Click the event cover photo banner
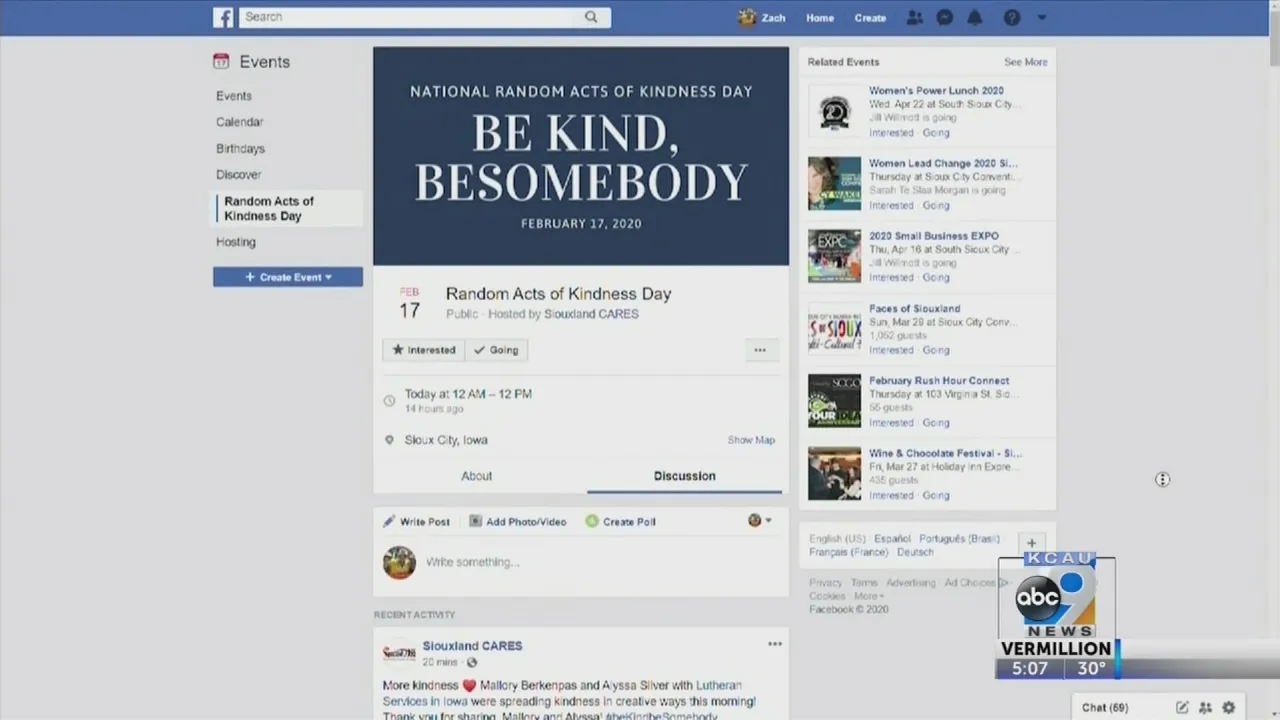 tap(581, 156)
